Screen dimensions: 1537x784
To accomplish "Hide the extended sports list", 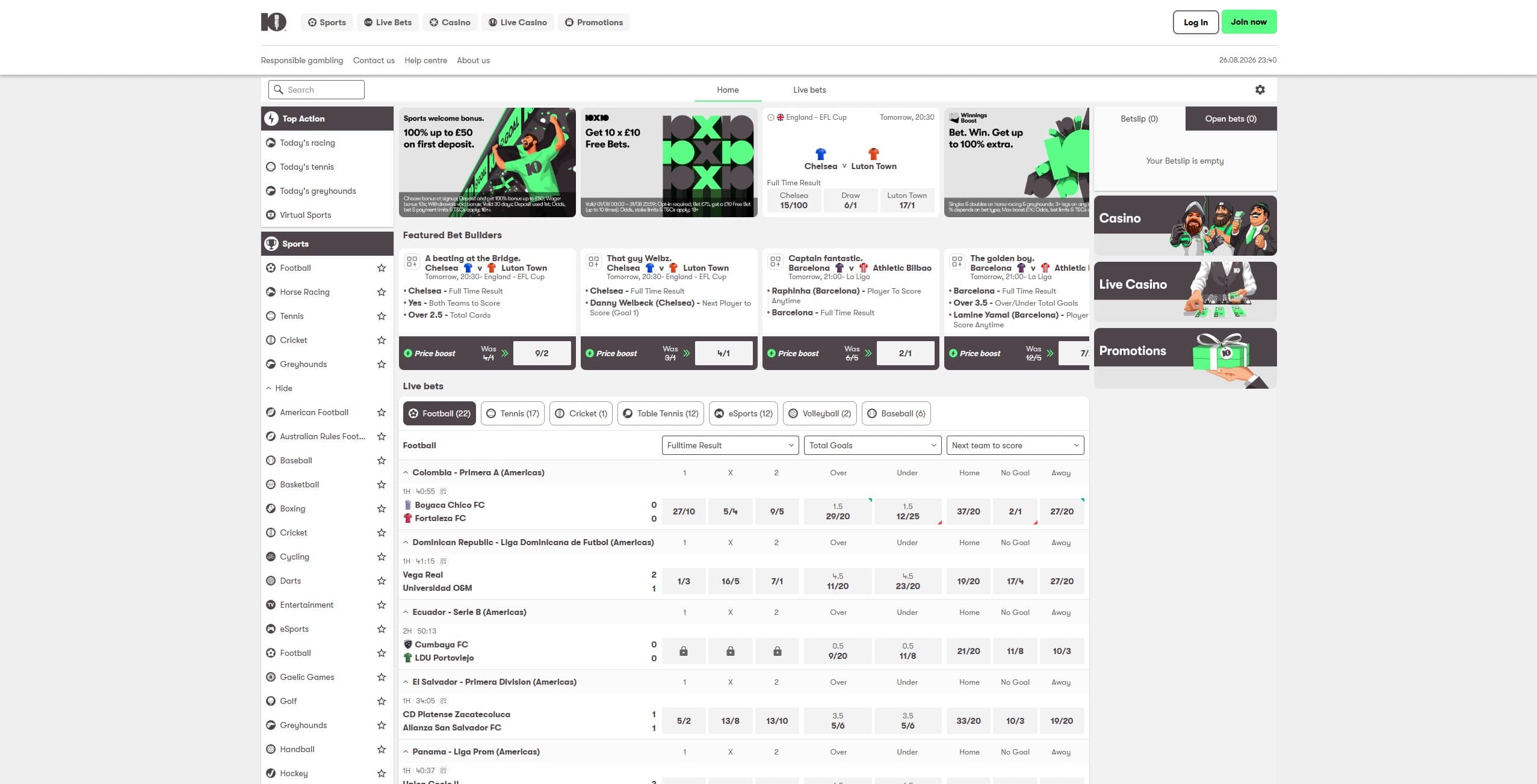I will (279, 388).
